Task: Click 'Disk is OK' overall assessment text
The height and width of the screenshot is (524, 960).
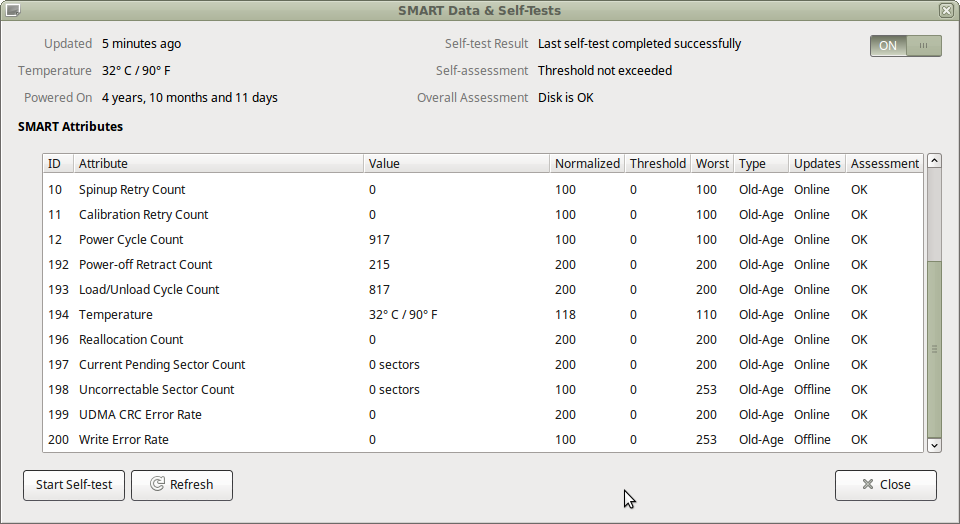Action: tap(566, 98)
